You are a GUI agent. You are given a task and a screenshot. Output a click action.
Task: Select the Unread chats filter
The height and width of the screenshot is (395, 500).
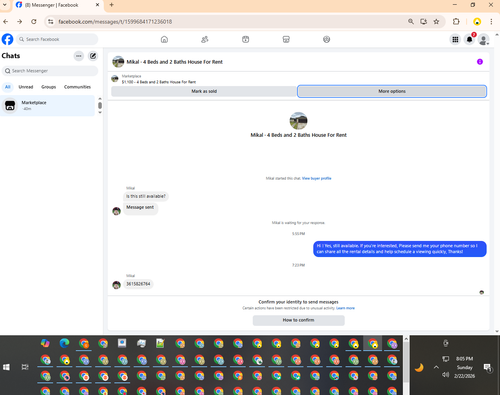pyautogui.click(x=26, y=87)
